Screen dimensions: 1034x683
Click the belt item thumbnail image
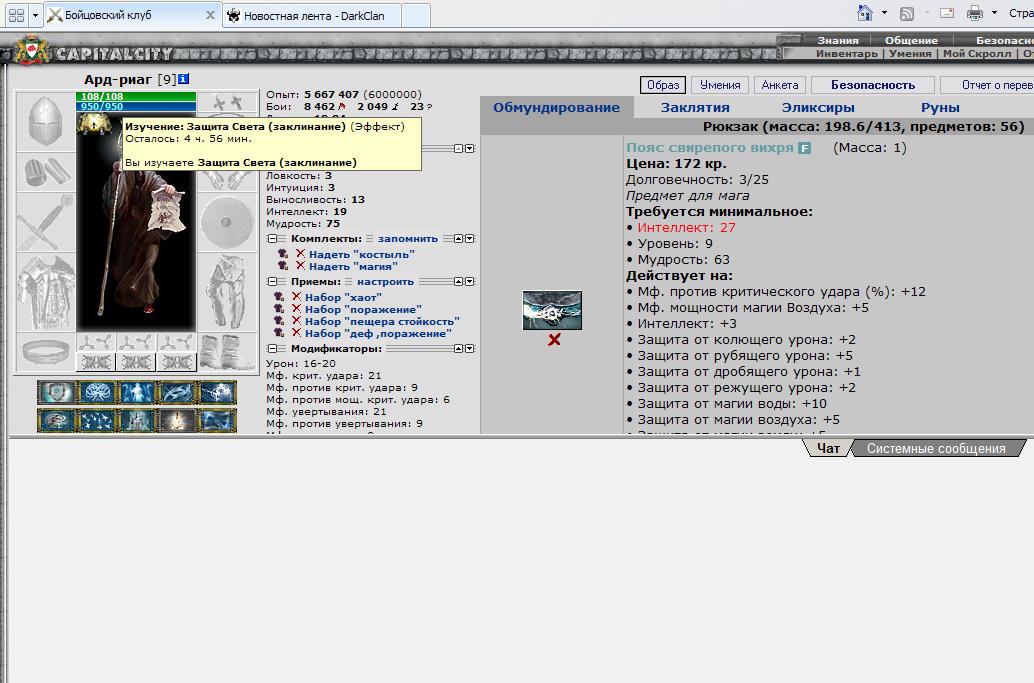[x=553, y=311]
